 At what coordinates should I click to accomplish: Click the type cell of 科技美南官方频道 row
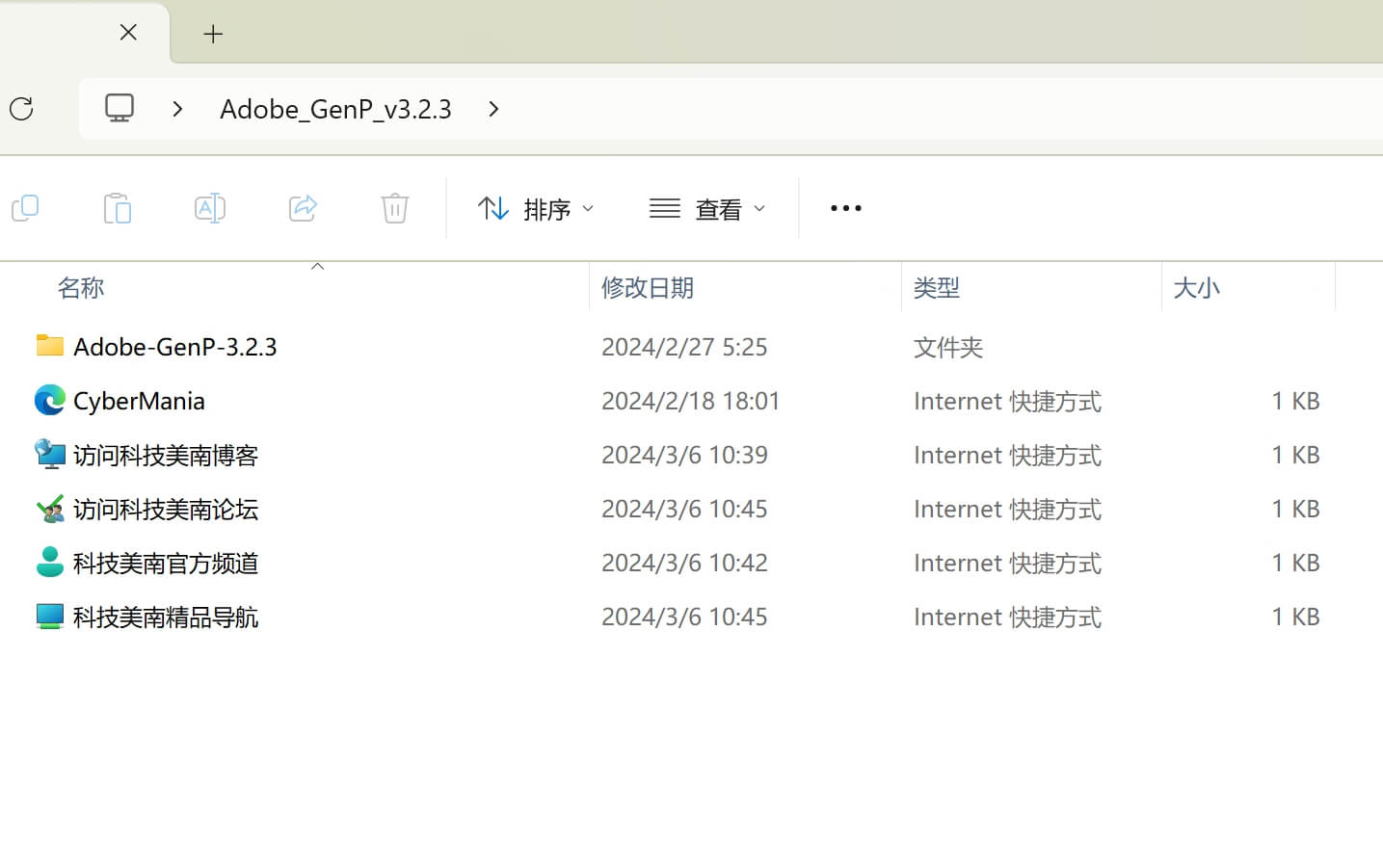click(x=1007, y=563)
